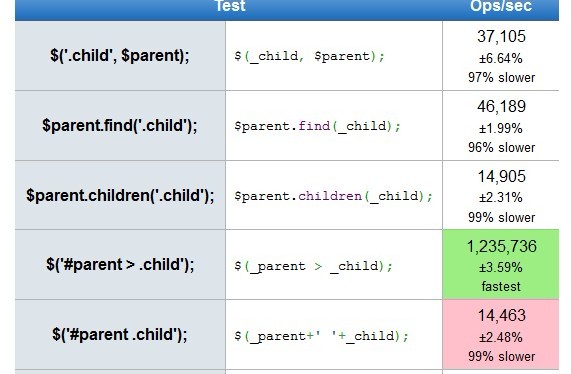Click the code $parent.find(_child);
Viewport: 571px width, 374px height.
(317, 126)
